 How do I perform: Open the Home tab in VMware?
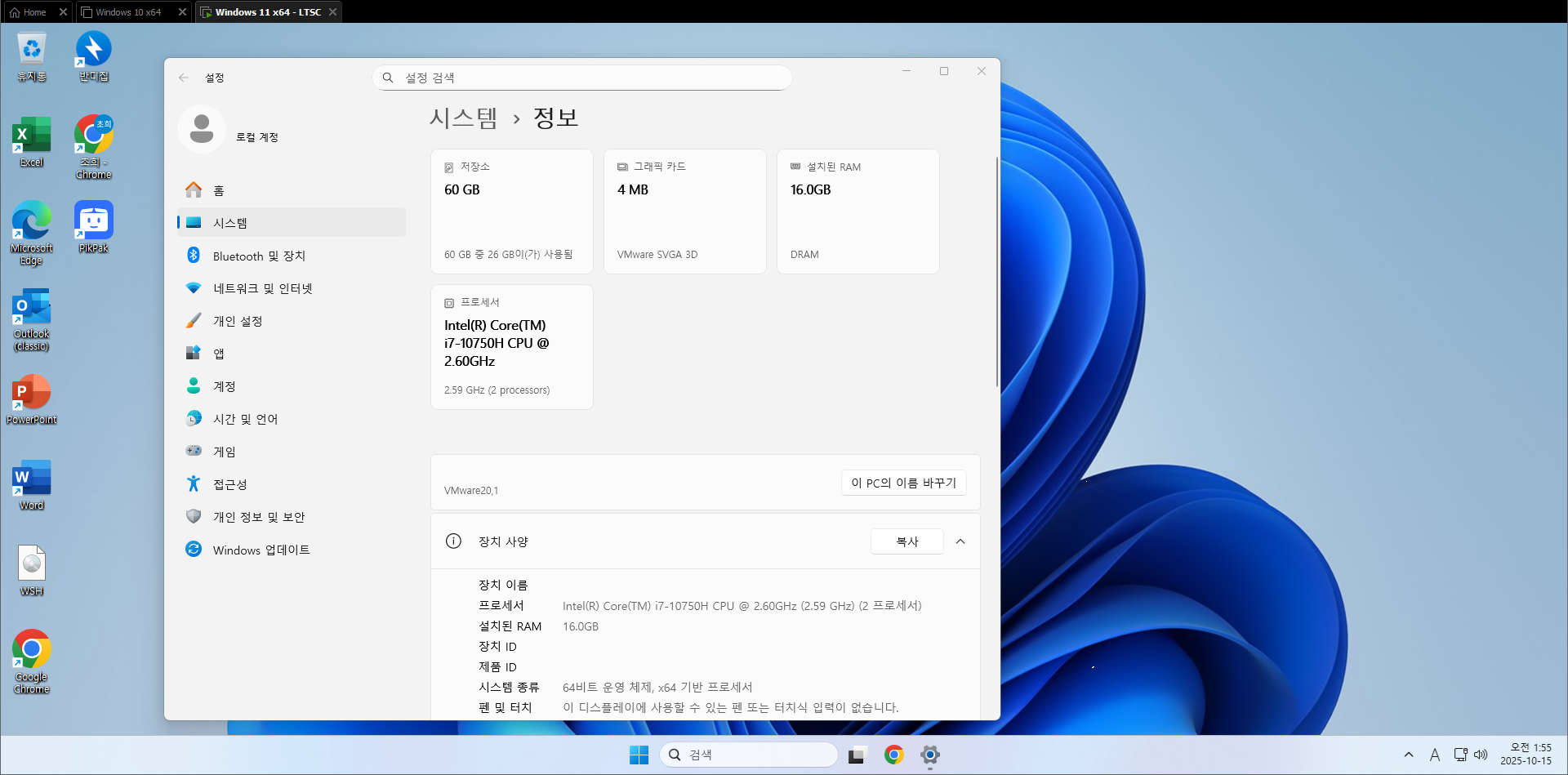(34, 12)
